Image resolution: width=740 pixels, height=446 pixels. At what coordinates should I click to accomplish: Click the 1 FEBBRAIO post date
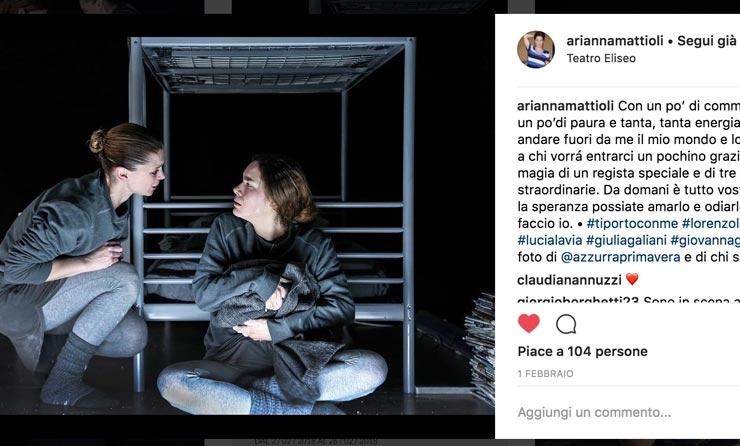(546, 374)
